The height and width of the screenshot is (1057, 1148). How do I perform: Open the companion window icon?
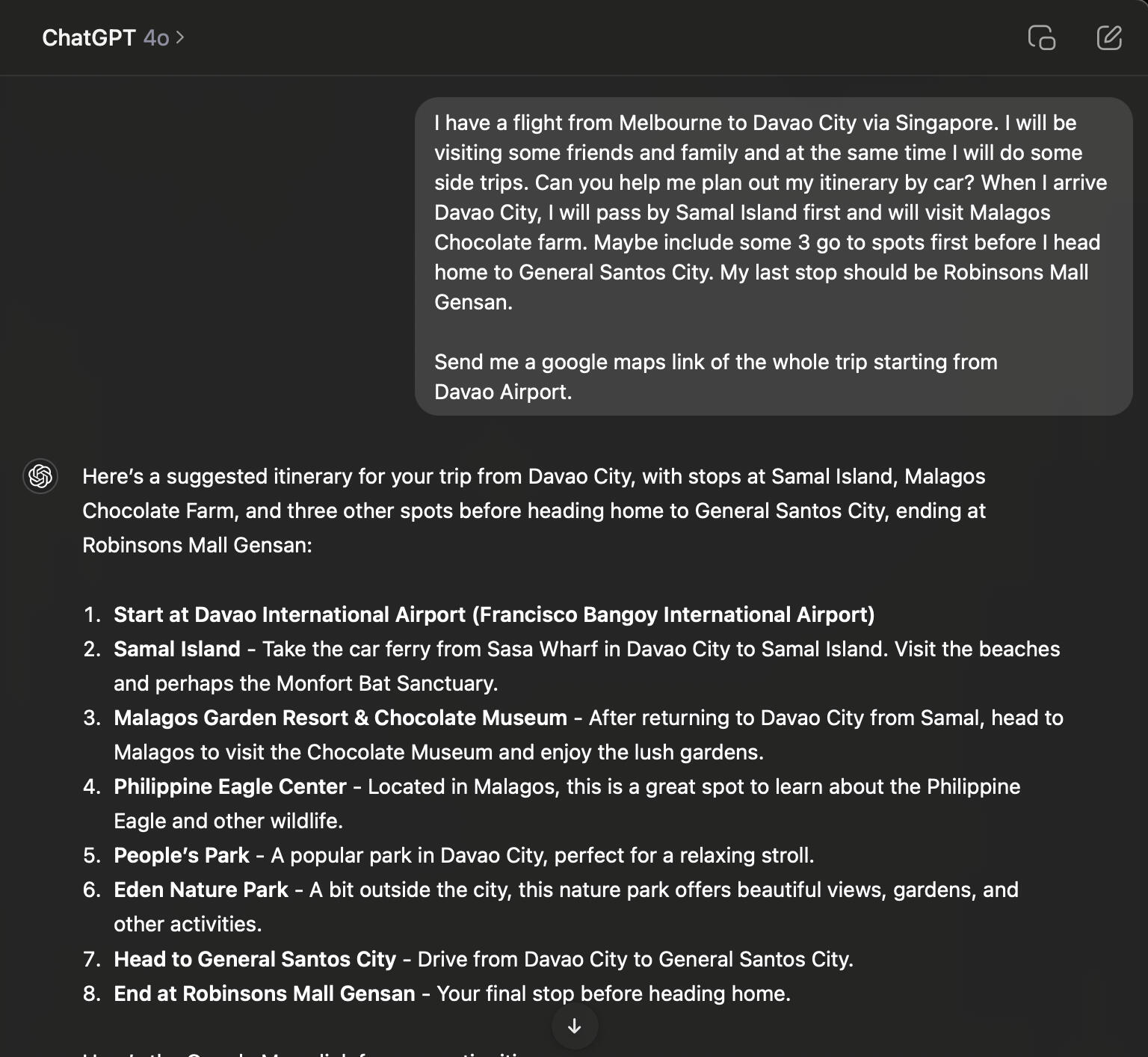1041,37
